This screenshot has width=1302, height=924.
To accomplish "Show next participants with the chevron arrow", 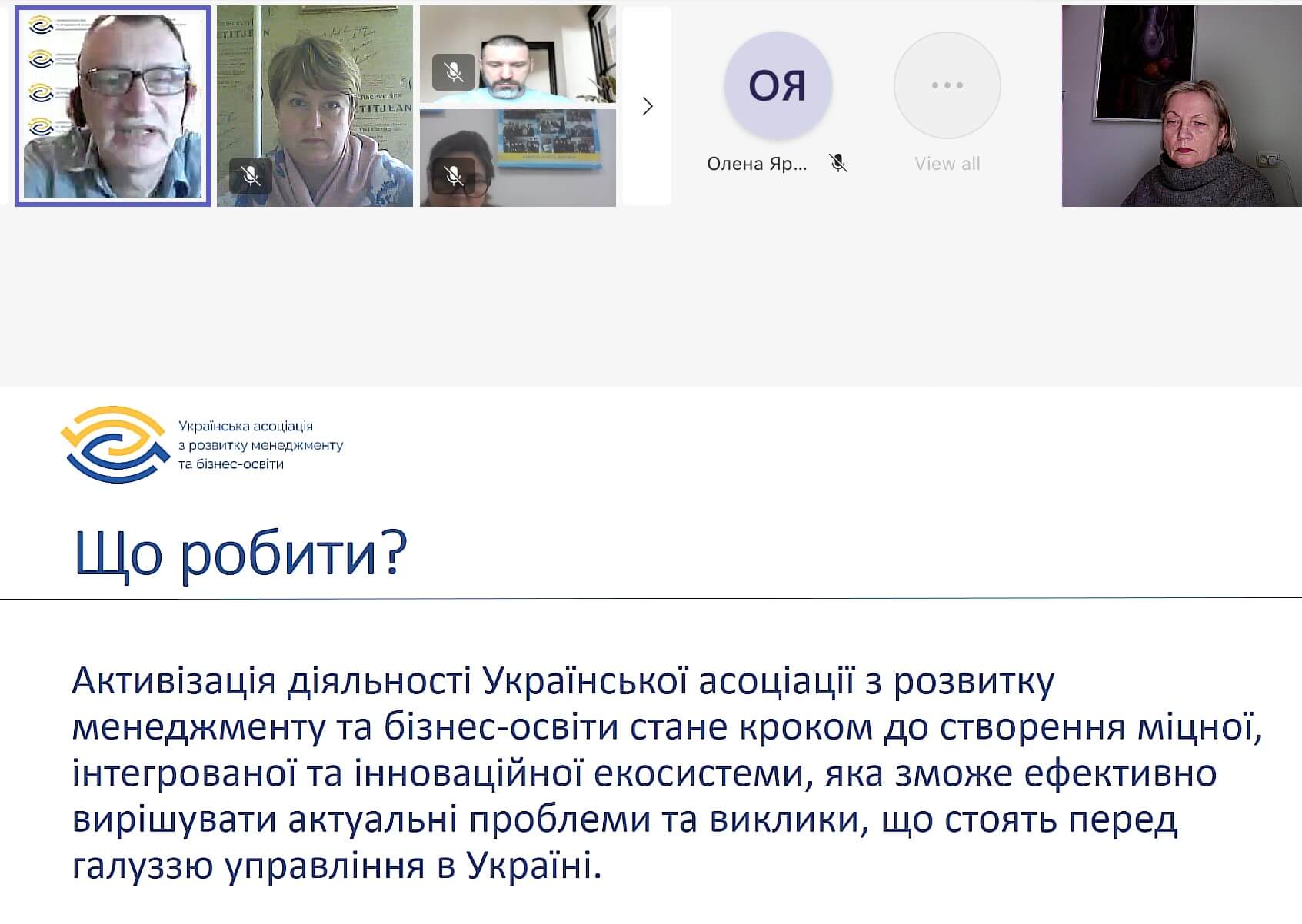I will click(x=648, y=106).
